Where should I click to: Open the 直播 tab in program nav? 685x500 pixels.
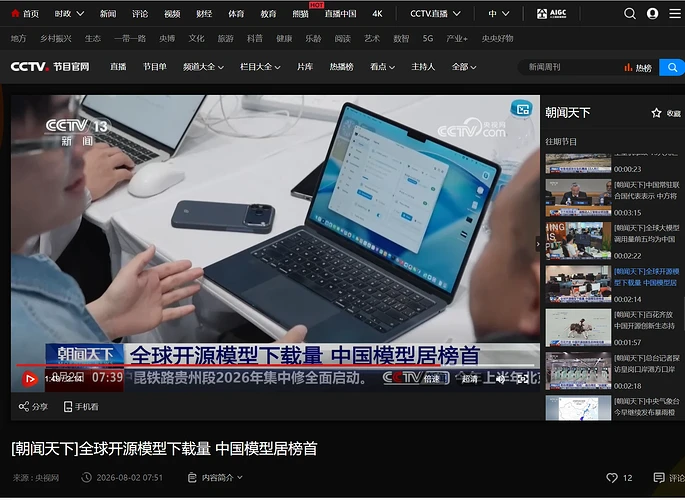pyautogui.click(x=118, y=67)
